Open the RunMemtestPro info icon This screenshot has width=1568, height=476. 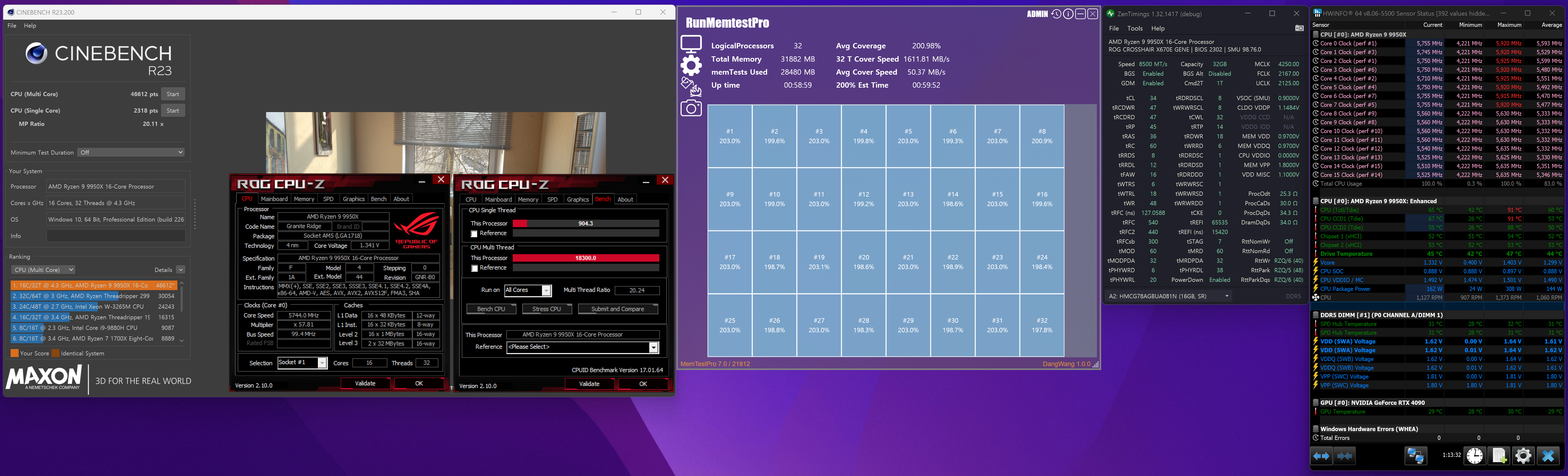pyautogui.click(x=1068, y=14)
